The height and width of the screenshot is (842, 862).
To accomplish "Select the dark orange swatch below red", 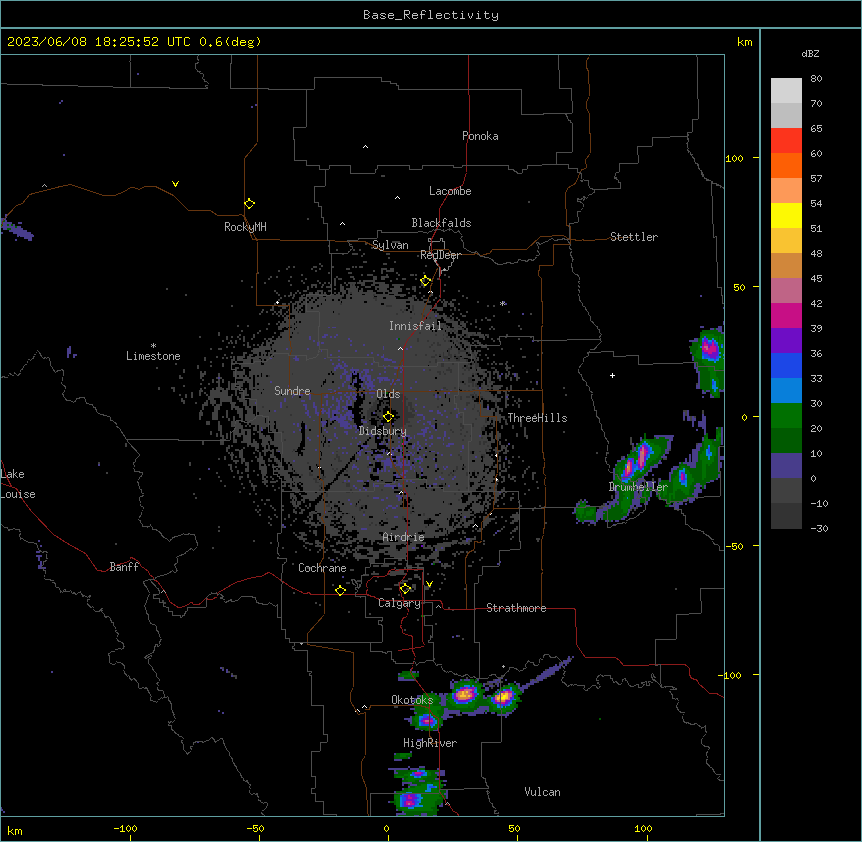I will tap(786, 165).
